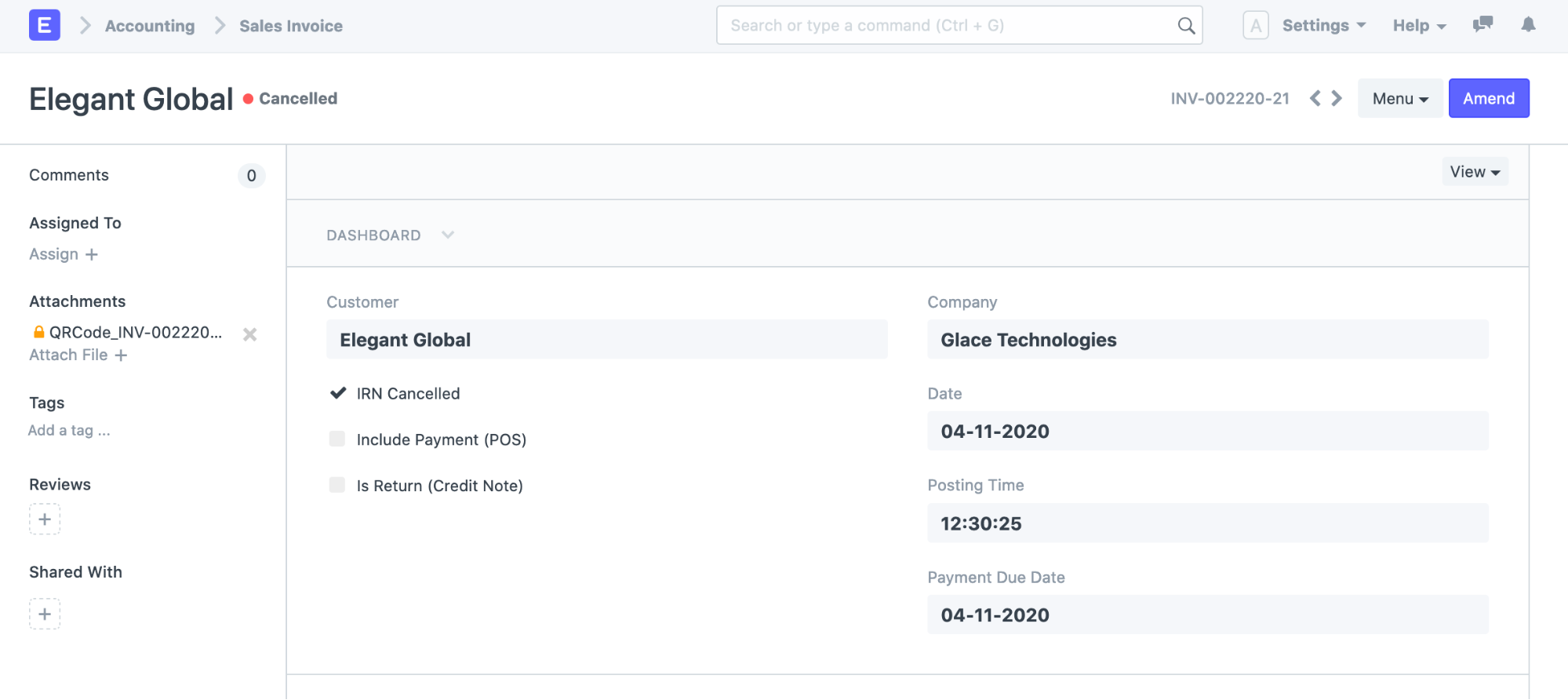Click Attach File link
The width and height of the screenshot is (1568, 700).
68,355
